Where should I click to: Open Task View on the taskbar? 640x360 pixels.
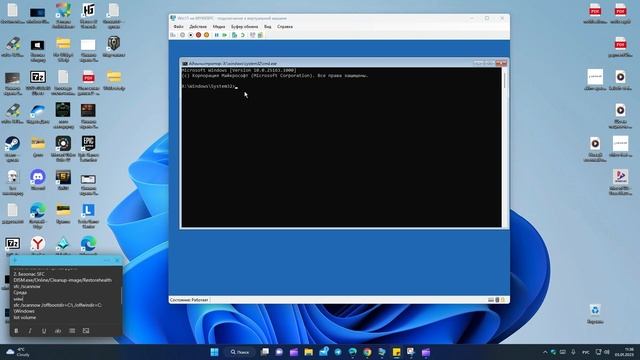pos(264,352)
